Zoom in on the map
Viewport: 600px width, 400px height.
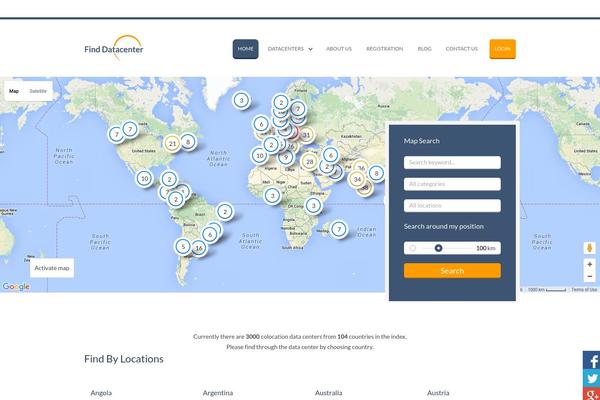589,264
